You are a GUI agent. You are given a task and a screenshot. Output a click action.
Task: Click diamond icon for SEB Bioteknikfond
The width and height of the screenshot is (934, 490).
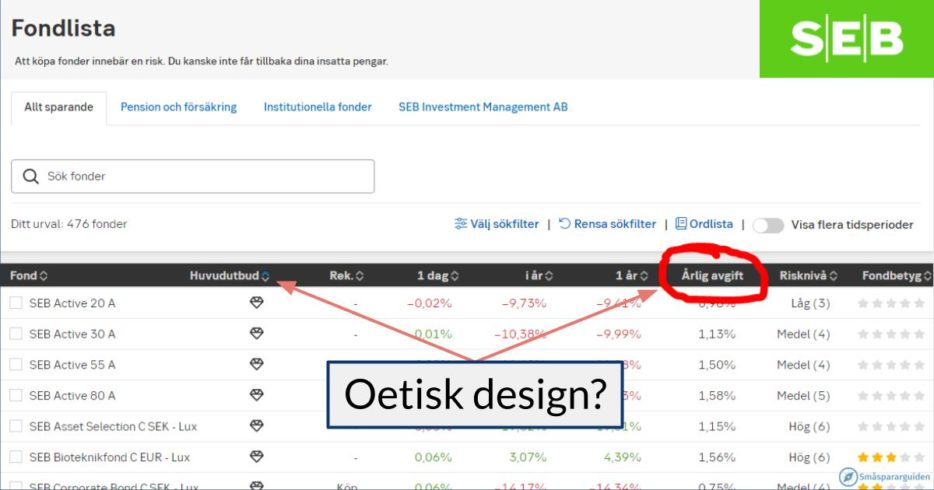pos(257,457)
